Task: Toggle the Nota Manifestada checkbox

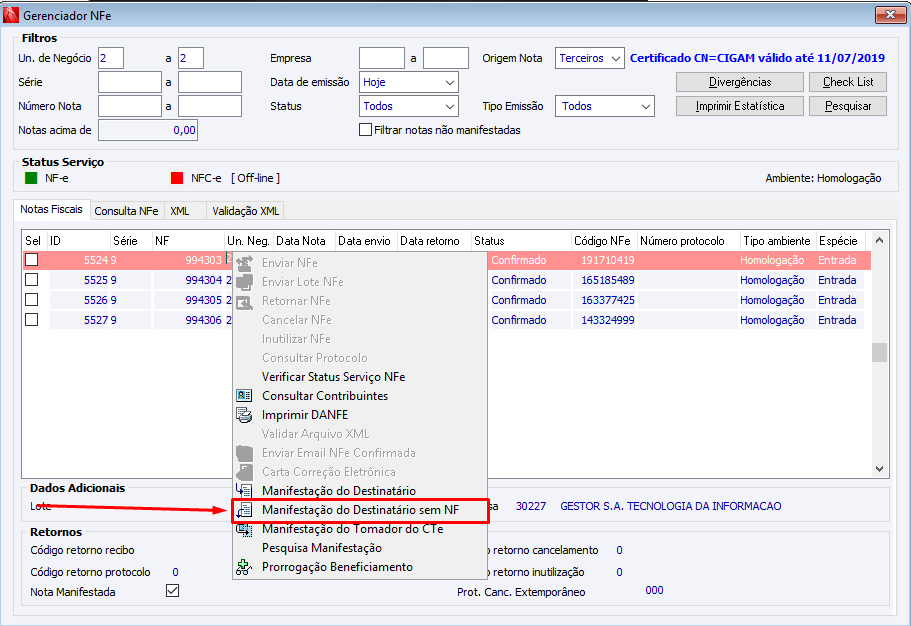Action: point(173,591)
